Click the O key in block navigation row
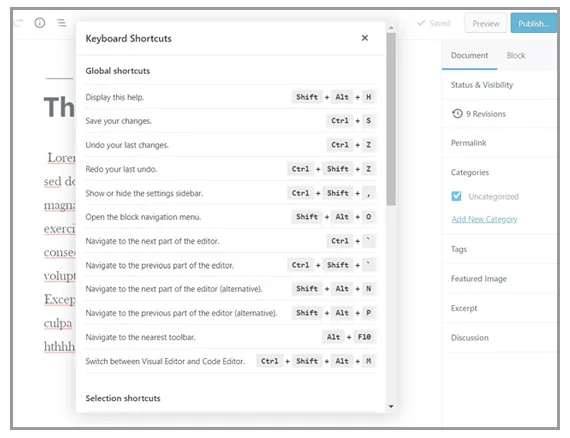 pos(369,217)
